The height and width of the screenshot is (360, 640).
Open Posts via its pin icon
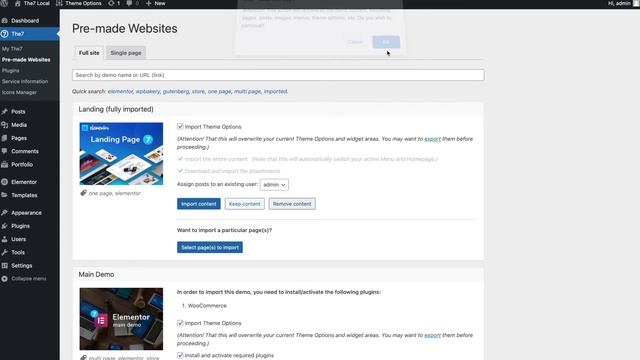4,111
